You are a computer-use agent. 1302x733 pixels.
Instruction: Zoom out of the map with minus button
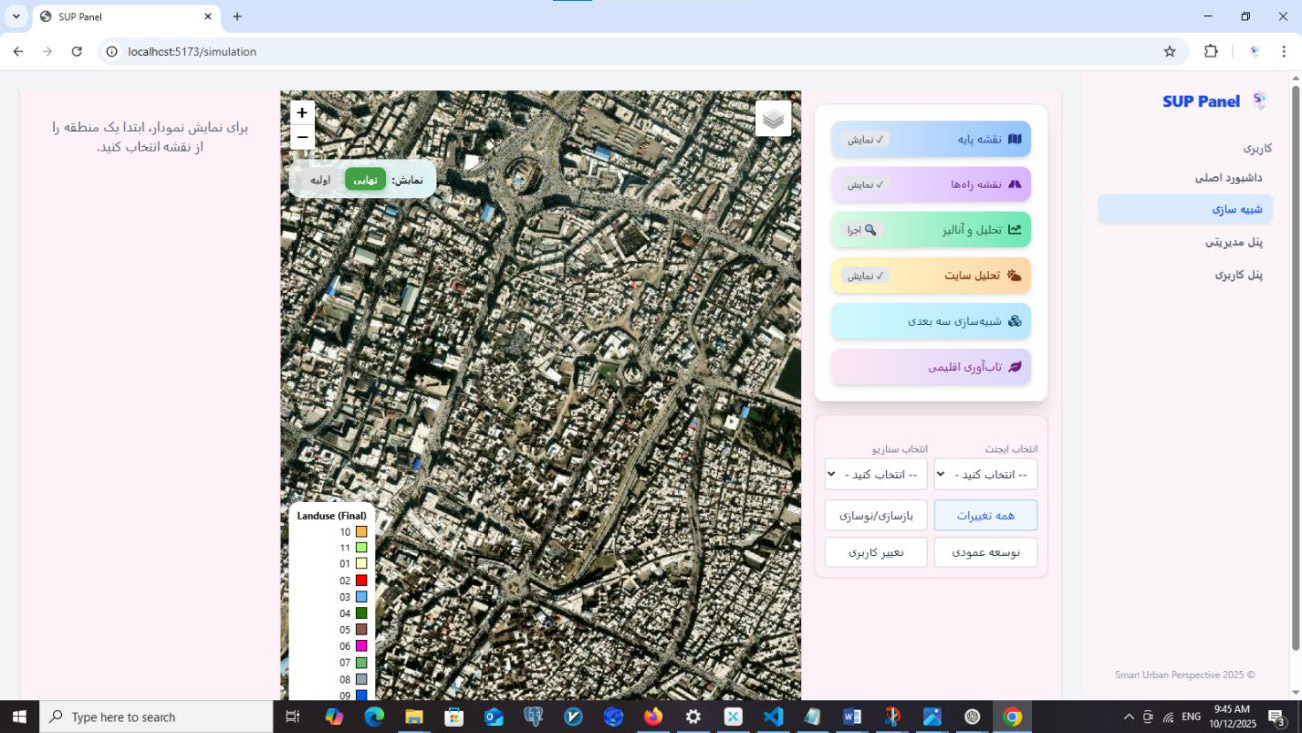(302, 137)
